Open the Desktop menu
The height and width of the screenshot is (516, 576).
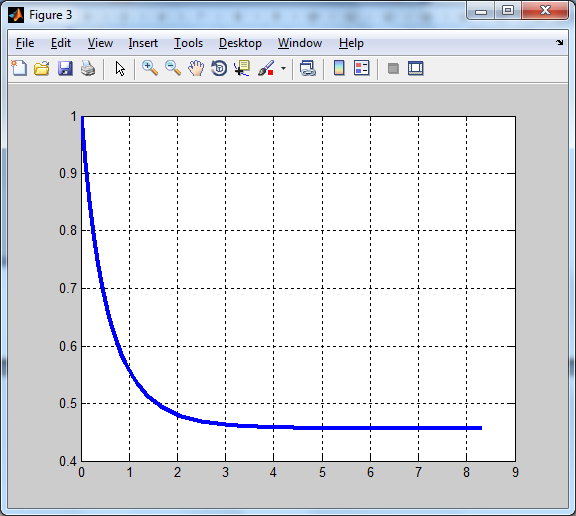coord(240,43)
